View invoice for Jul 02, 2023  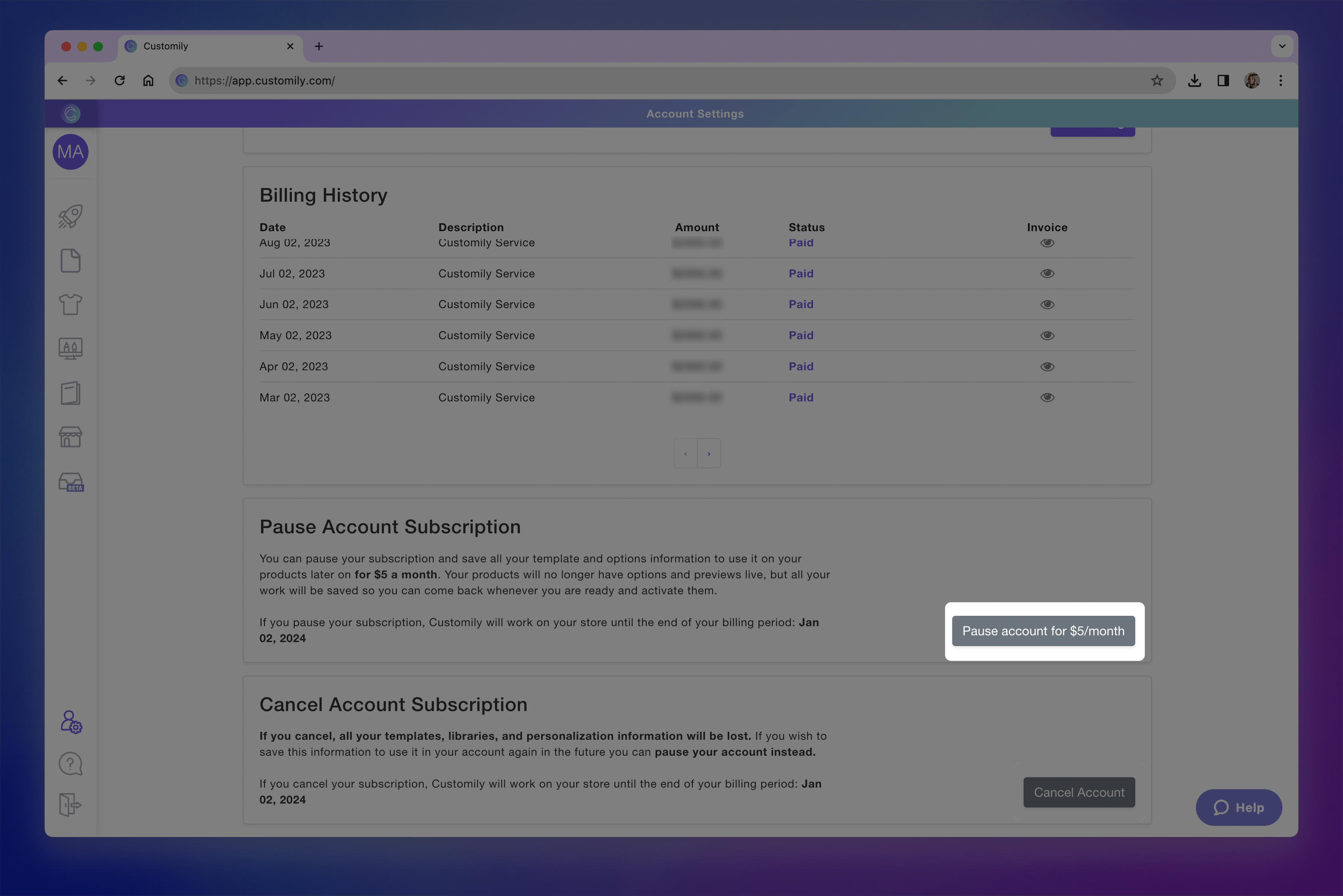point(1048,274)
